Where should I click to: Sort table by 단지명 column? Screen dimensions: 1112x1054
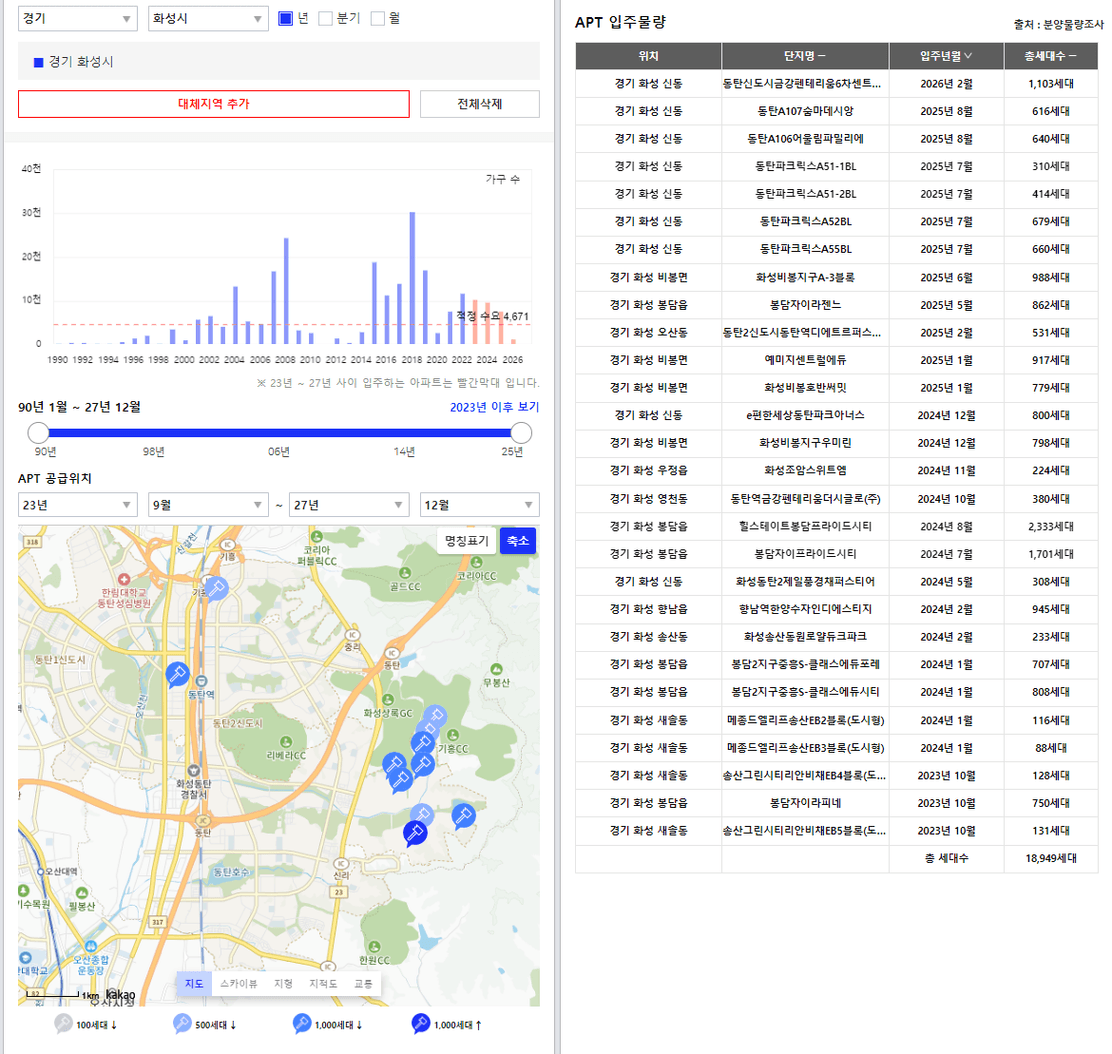(x=805, y=56)
